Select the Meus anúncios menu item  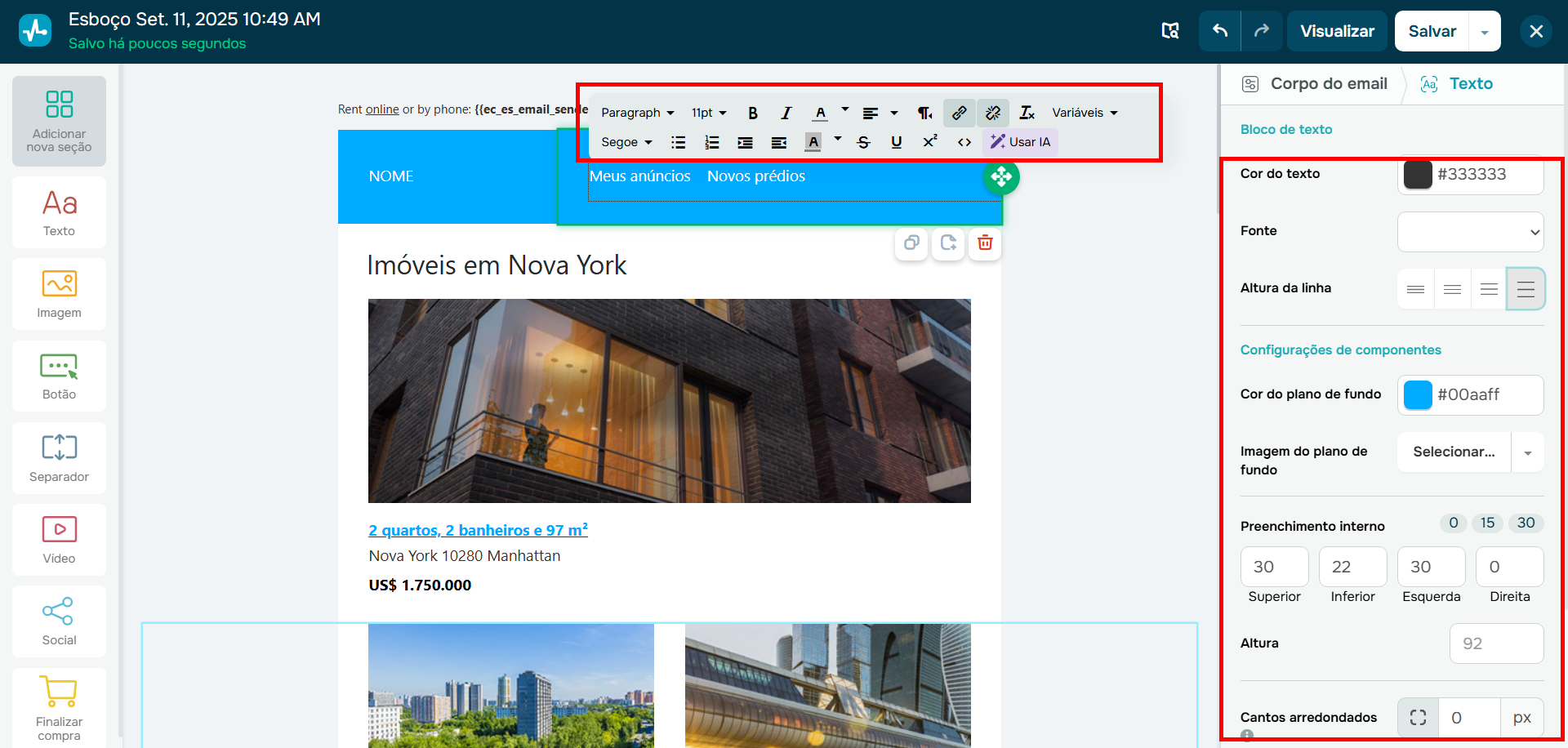[x=640, y=176]
